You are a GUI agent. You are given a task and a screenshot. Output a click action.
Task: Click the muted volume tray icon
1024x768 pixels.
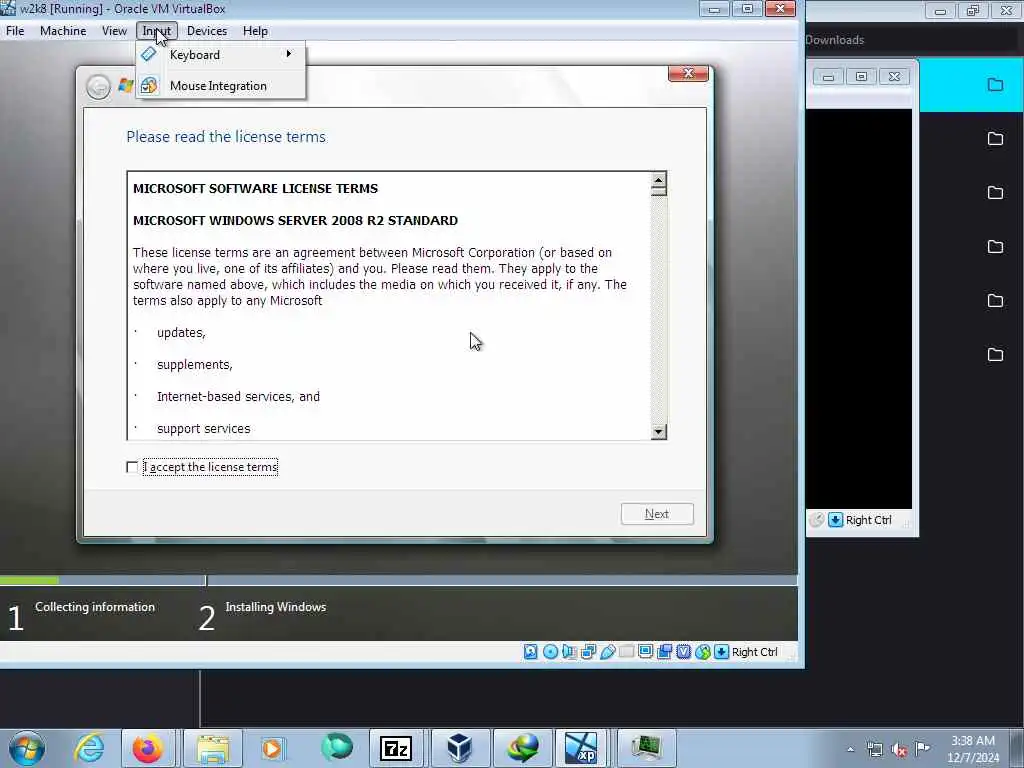point(899,749)
